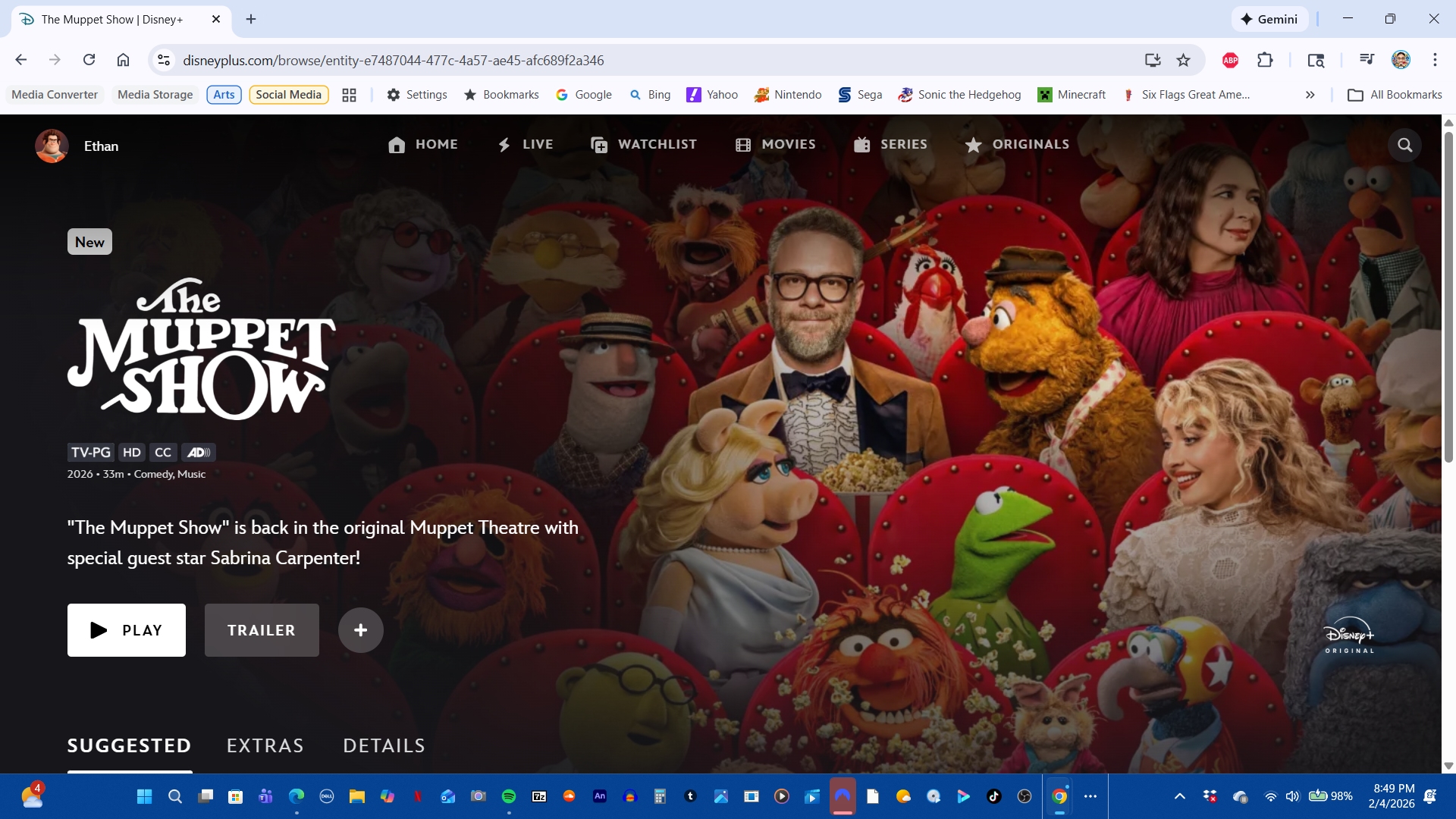
Task: Open Spotify from the taskbar
Action: tap(509, 796)
